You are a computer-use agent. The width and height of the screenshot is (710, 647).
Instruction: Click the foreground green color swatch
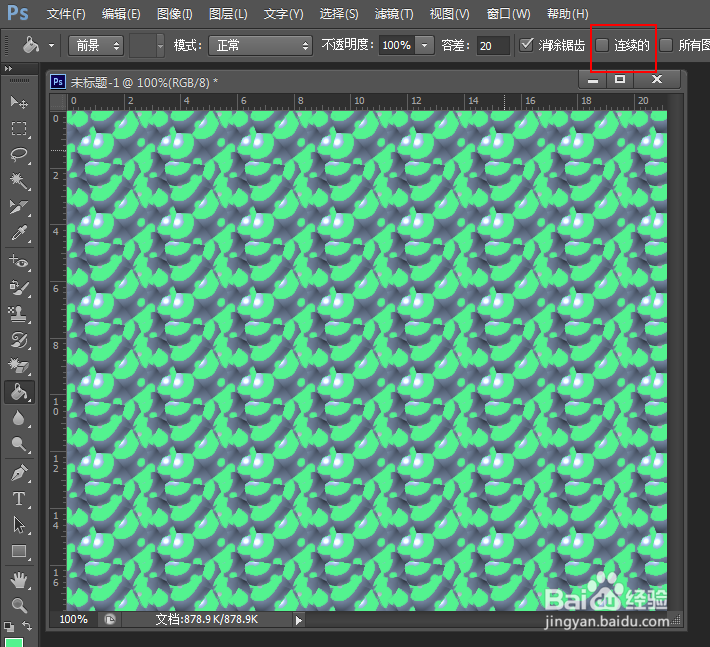[x=14, y=642]
